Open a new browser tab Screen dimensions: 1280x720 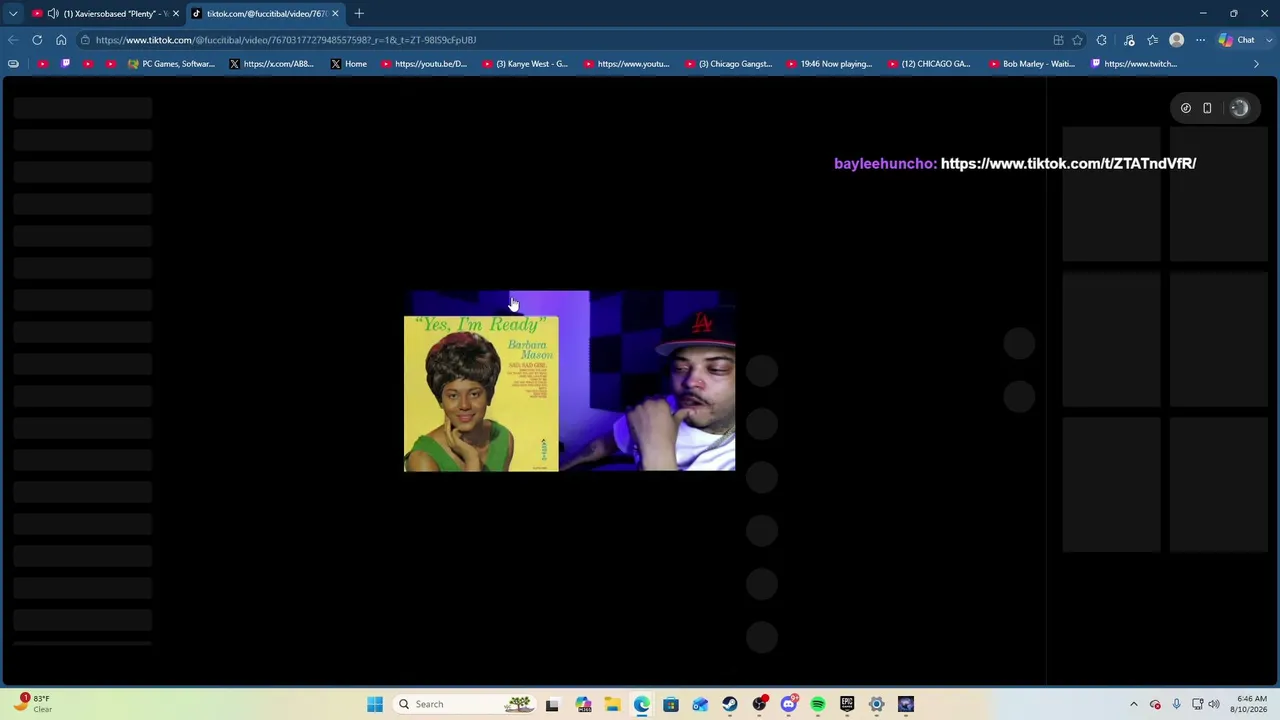(x=359, y=13)
